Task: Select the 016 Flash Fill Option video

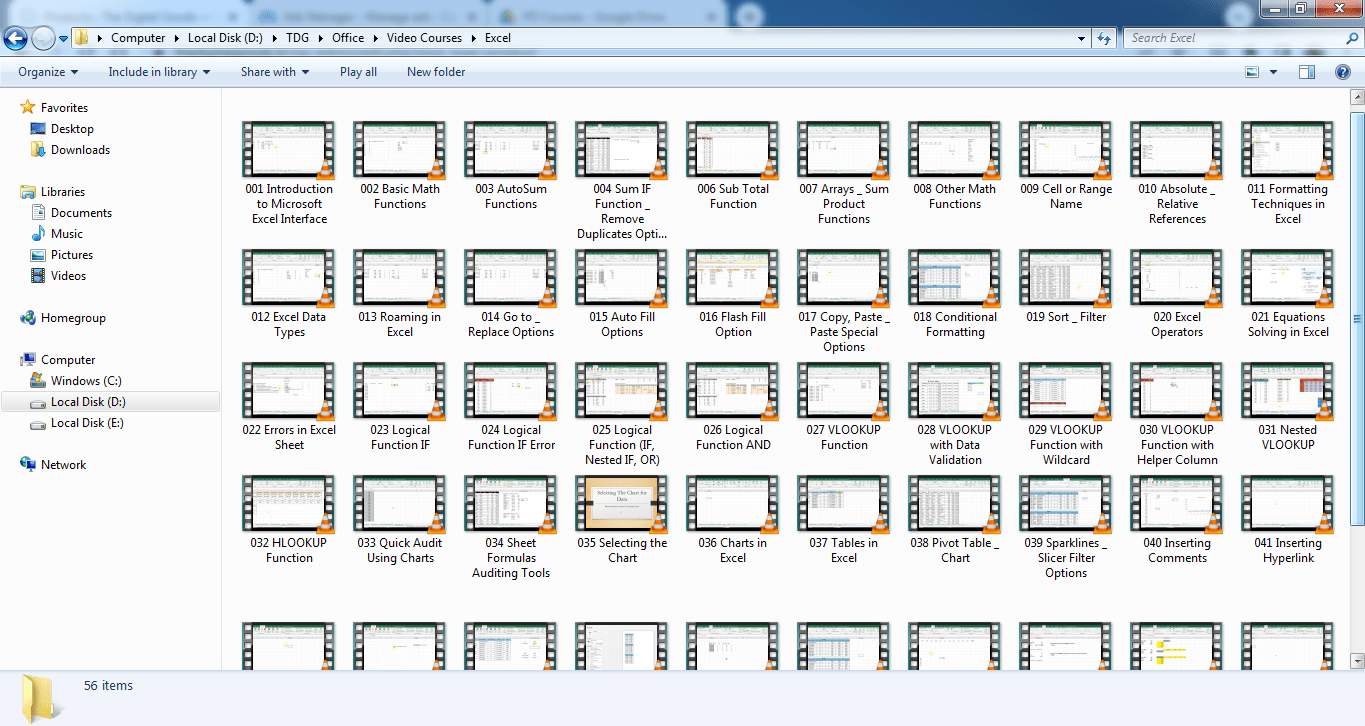Action: point(733,294)
